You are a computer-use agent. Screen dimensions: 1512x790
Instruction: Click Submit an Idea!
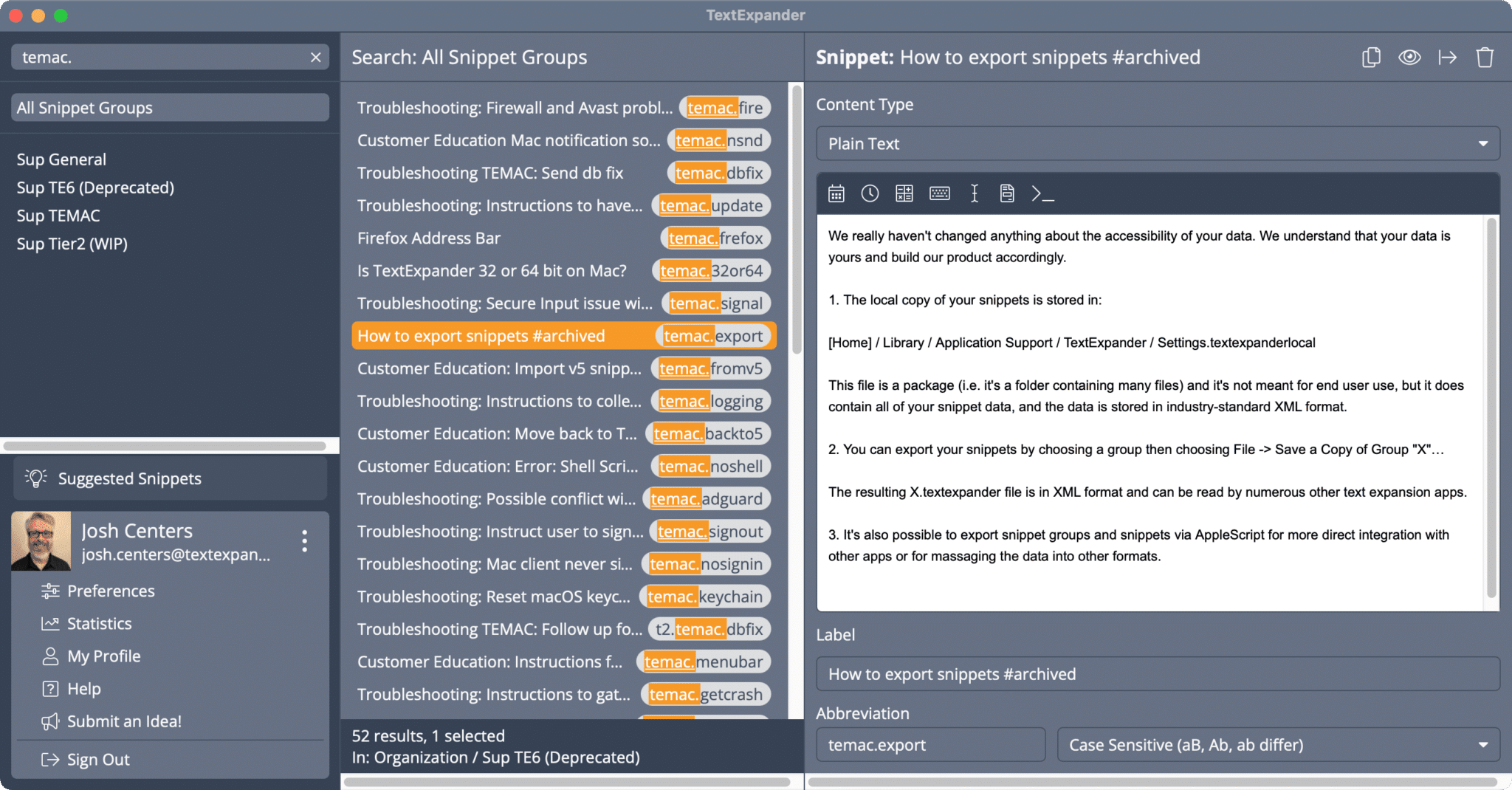(124, 721)
